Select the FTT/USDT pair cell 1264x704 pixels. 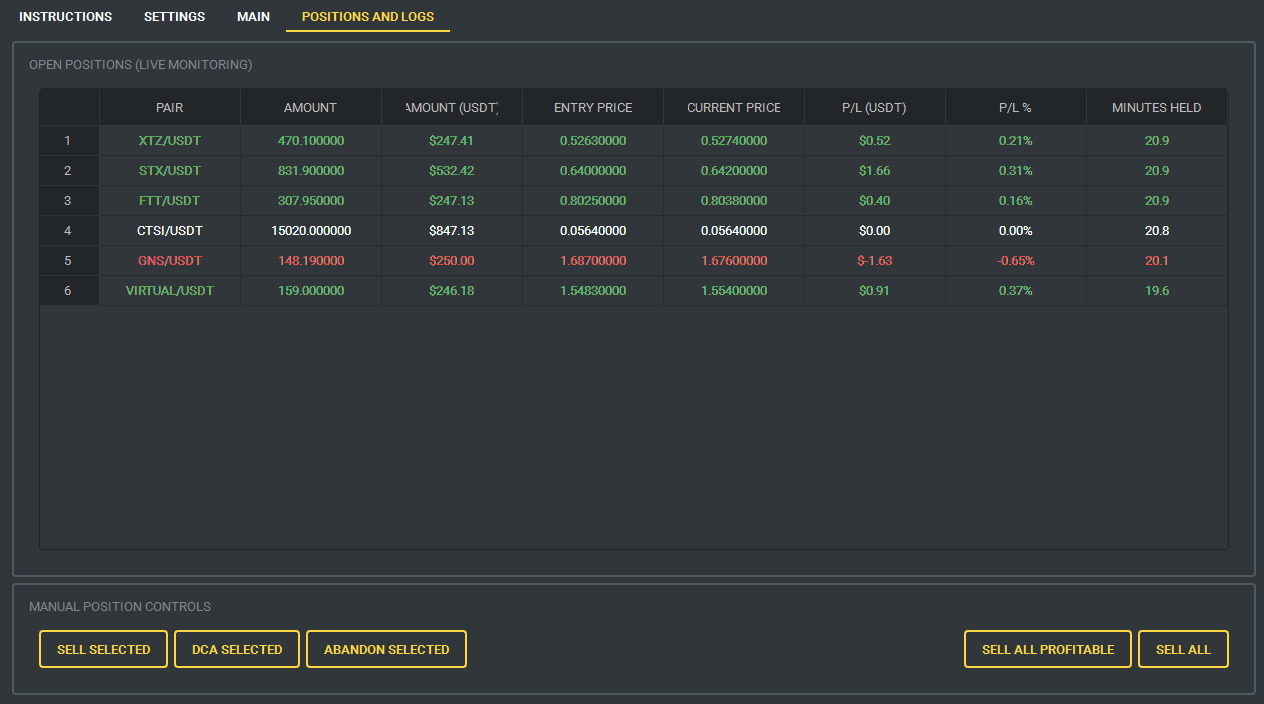coord(170,201)
